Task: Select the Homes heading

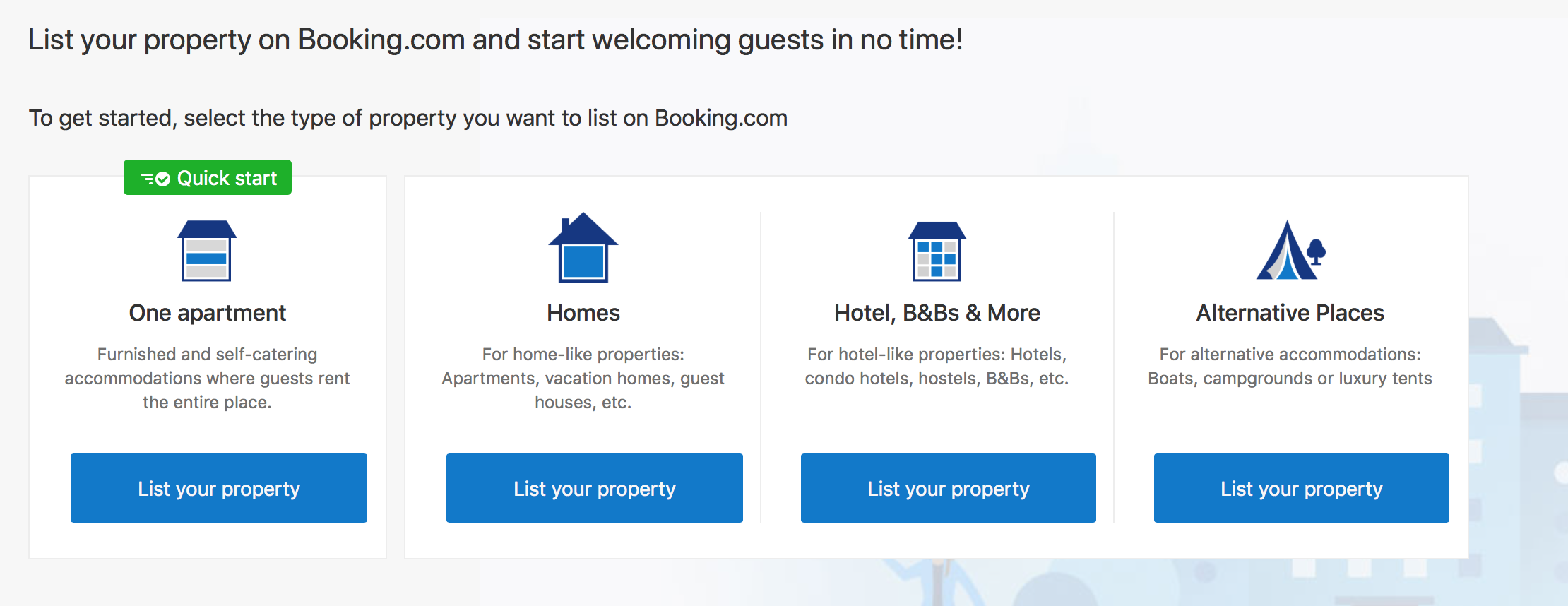Action: tap(583, 313)
